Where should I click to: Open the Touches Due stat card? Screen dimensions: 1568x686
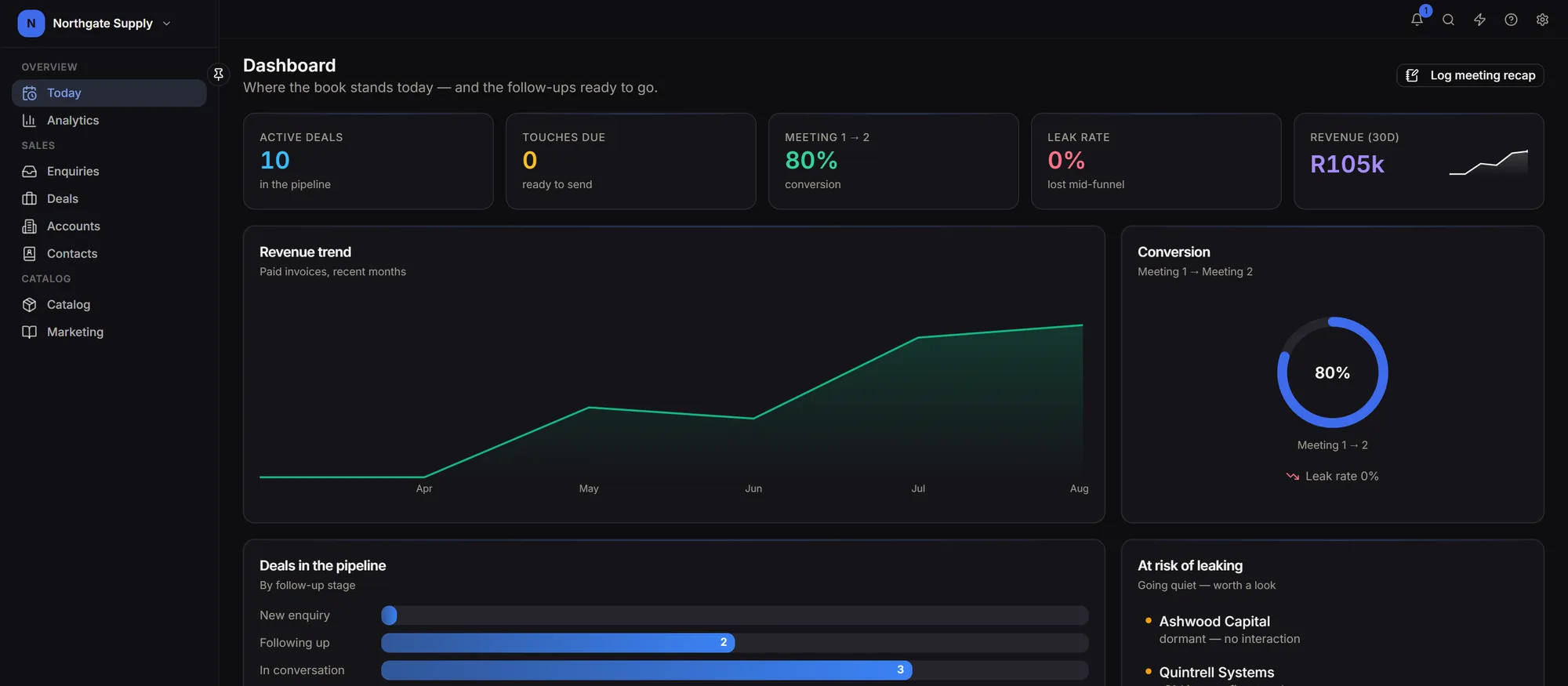(x=631, y=161)
